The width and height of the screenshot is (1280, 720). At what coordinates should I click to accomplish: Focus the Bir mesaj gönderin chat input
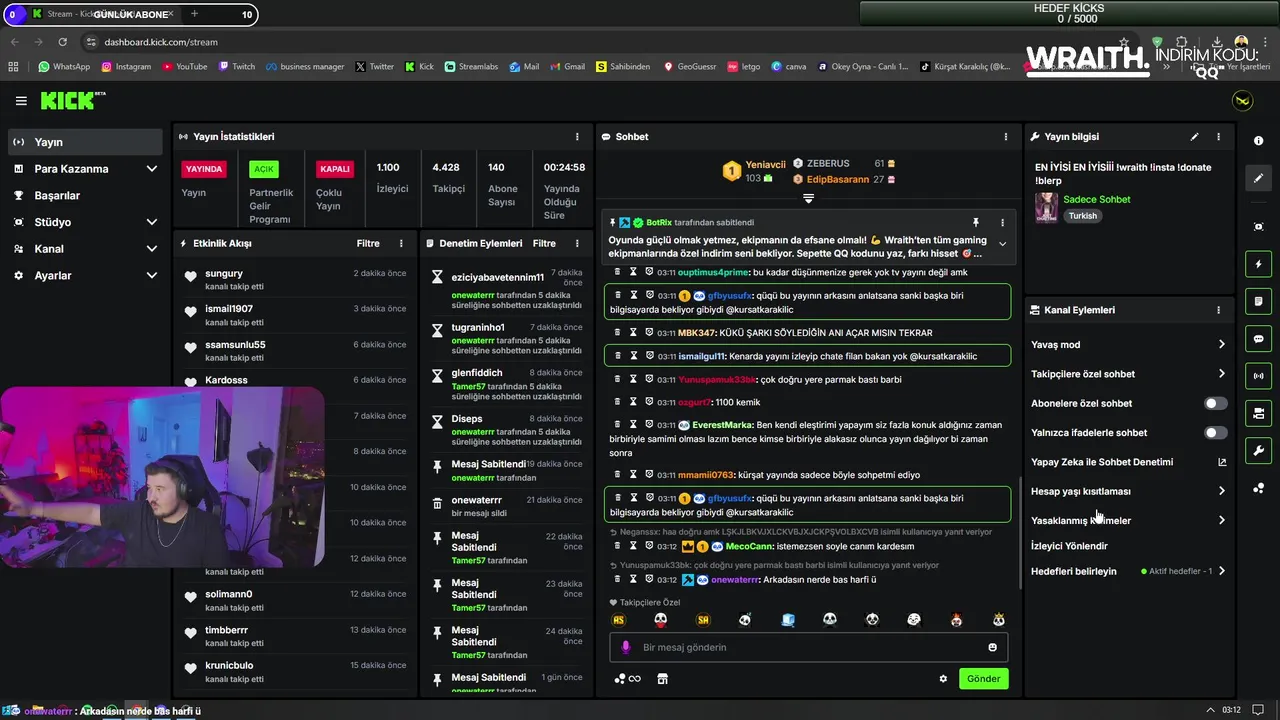tap(809, 647)
